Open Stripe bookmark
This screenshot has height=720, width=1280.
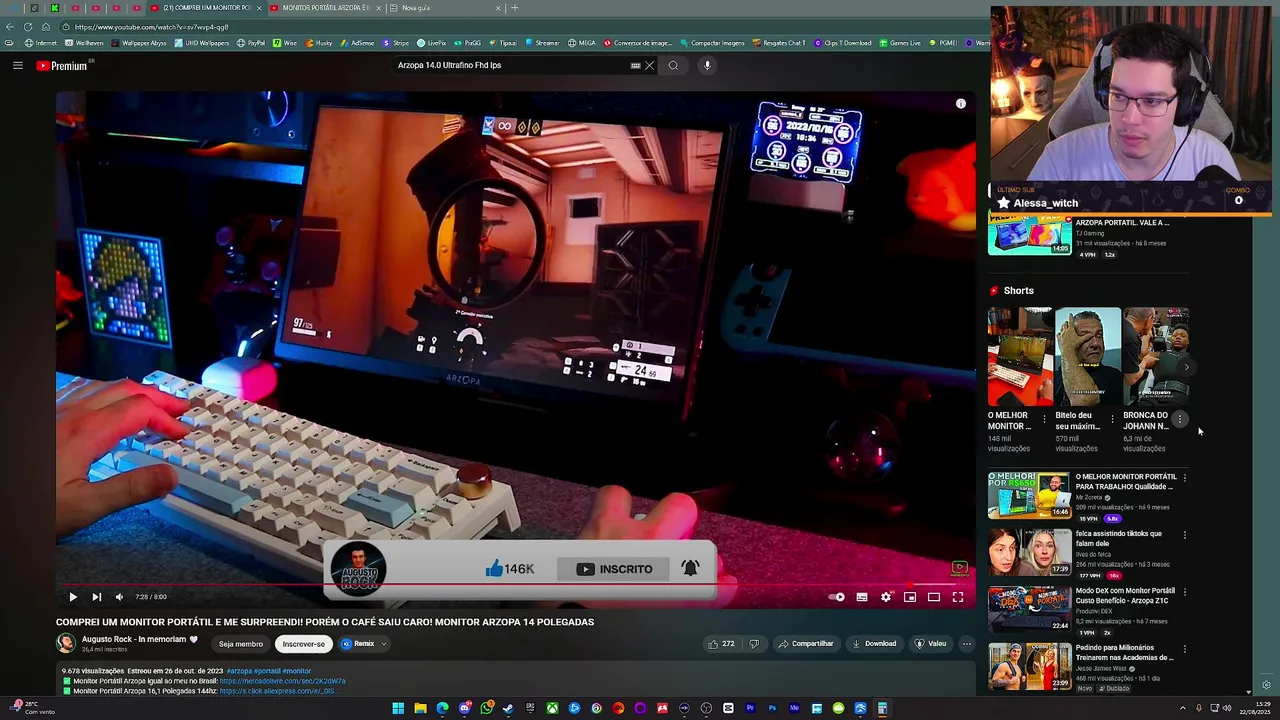tap(396, 43)
